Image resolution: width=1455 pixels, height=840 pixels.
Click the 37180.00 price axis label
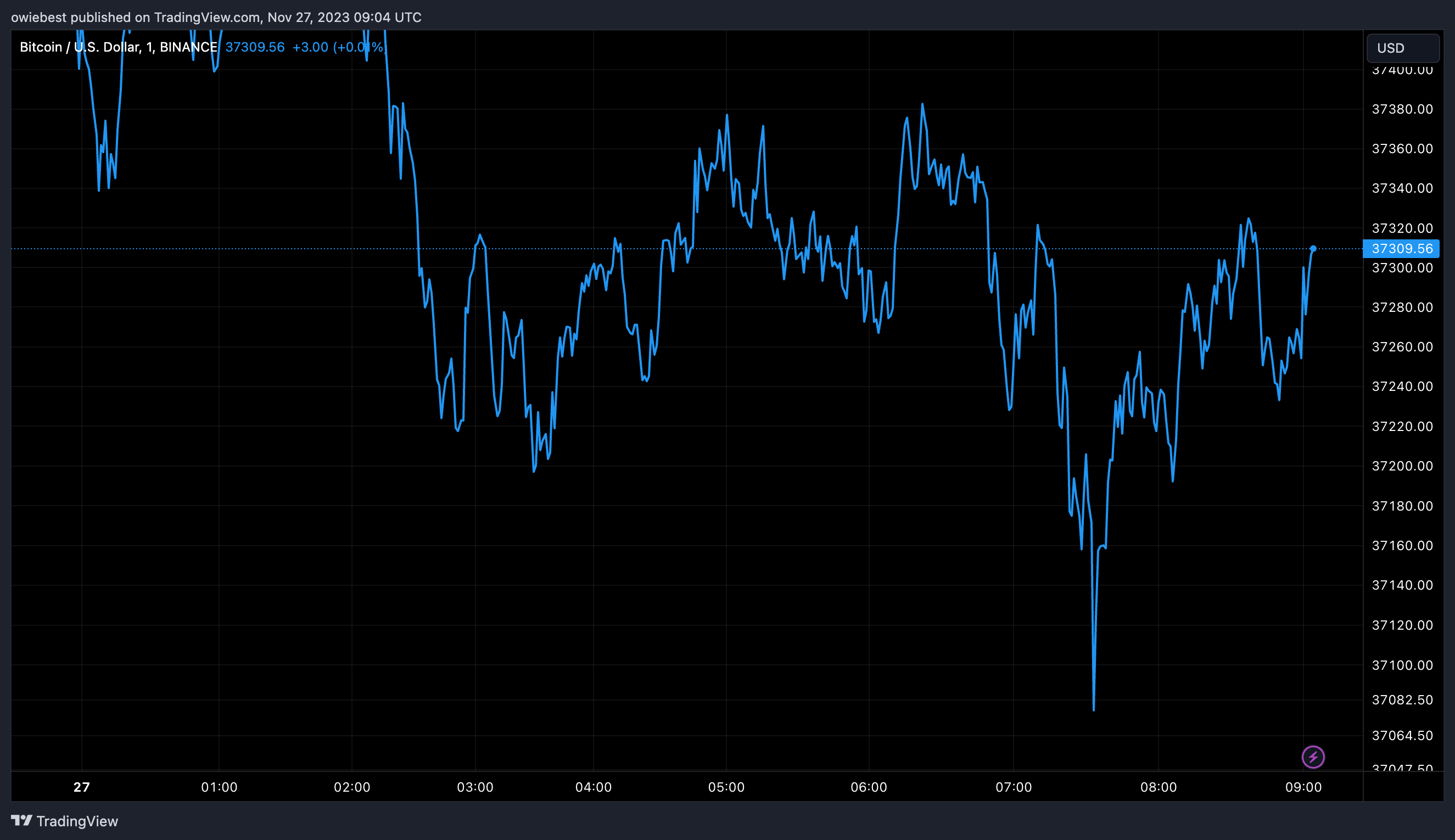1402,506
